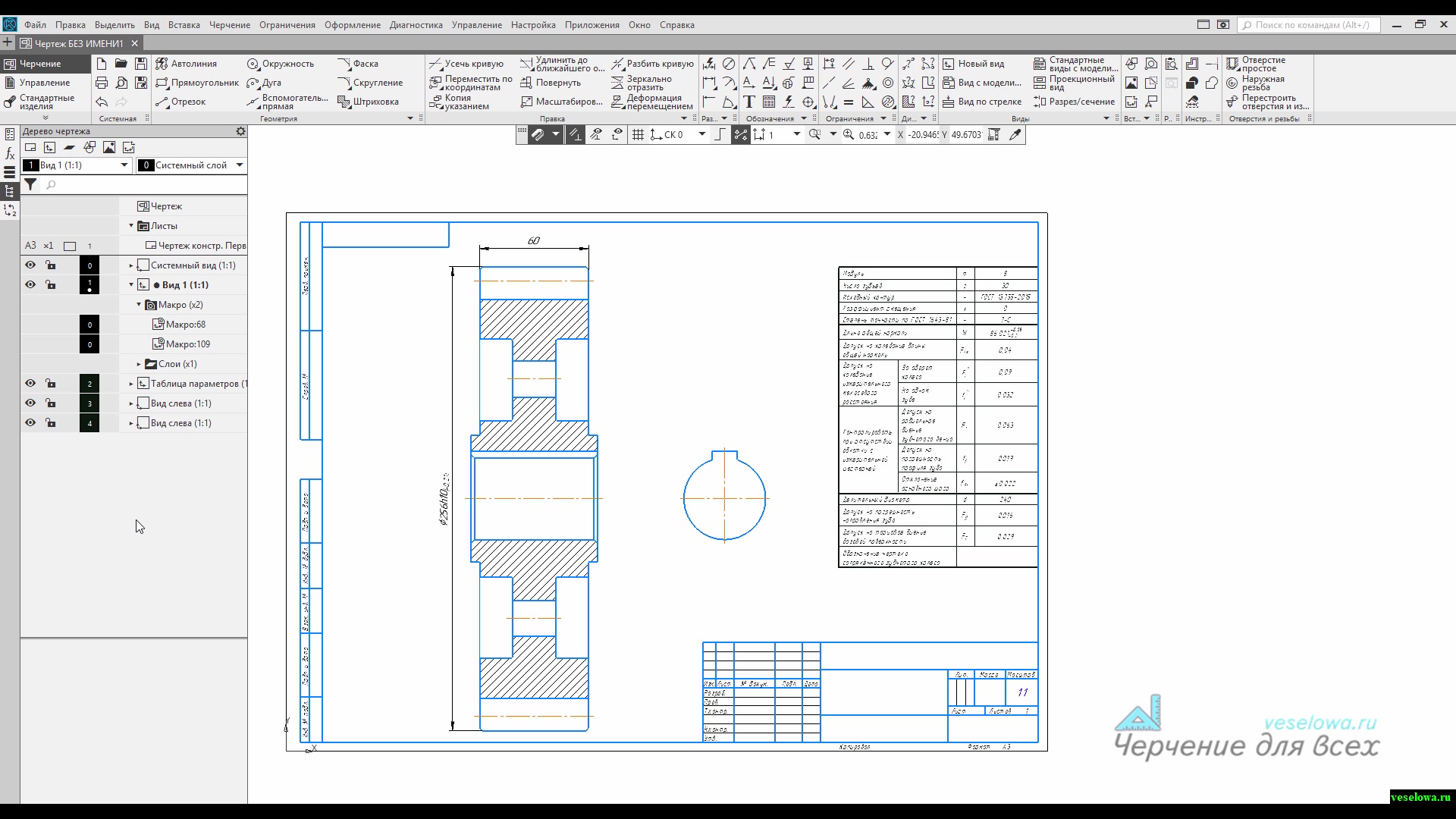This screenshot has height=819, width=1456.
Task: Open the Вид 1 (1:1) view dropdown
Action: 124,165
